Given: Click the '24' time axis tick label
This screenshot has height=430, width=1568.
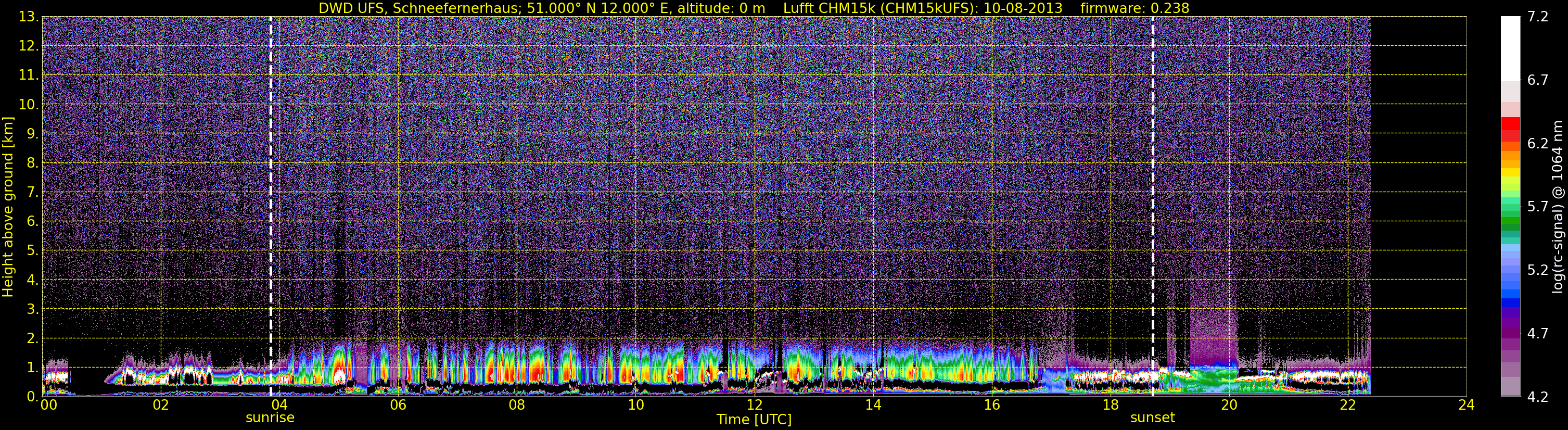Looking at the screenshot, I should click(1467, 406).
